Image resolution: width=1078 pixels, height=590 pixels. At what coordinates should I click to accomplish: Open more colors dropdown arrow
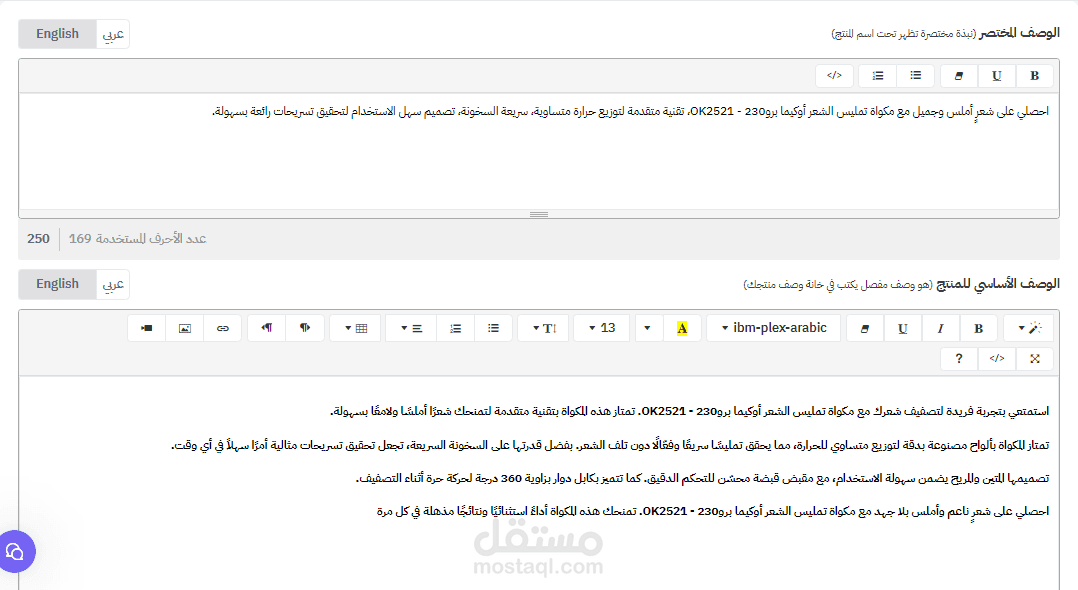tap(647, 328)
